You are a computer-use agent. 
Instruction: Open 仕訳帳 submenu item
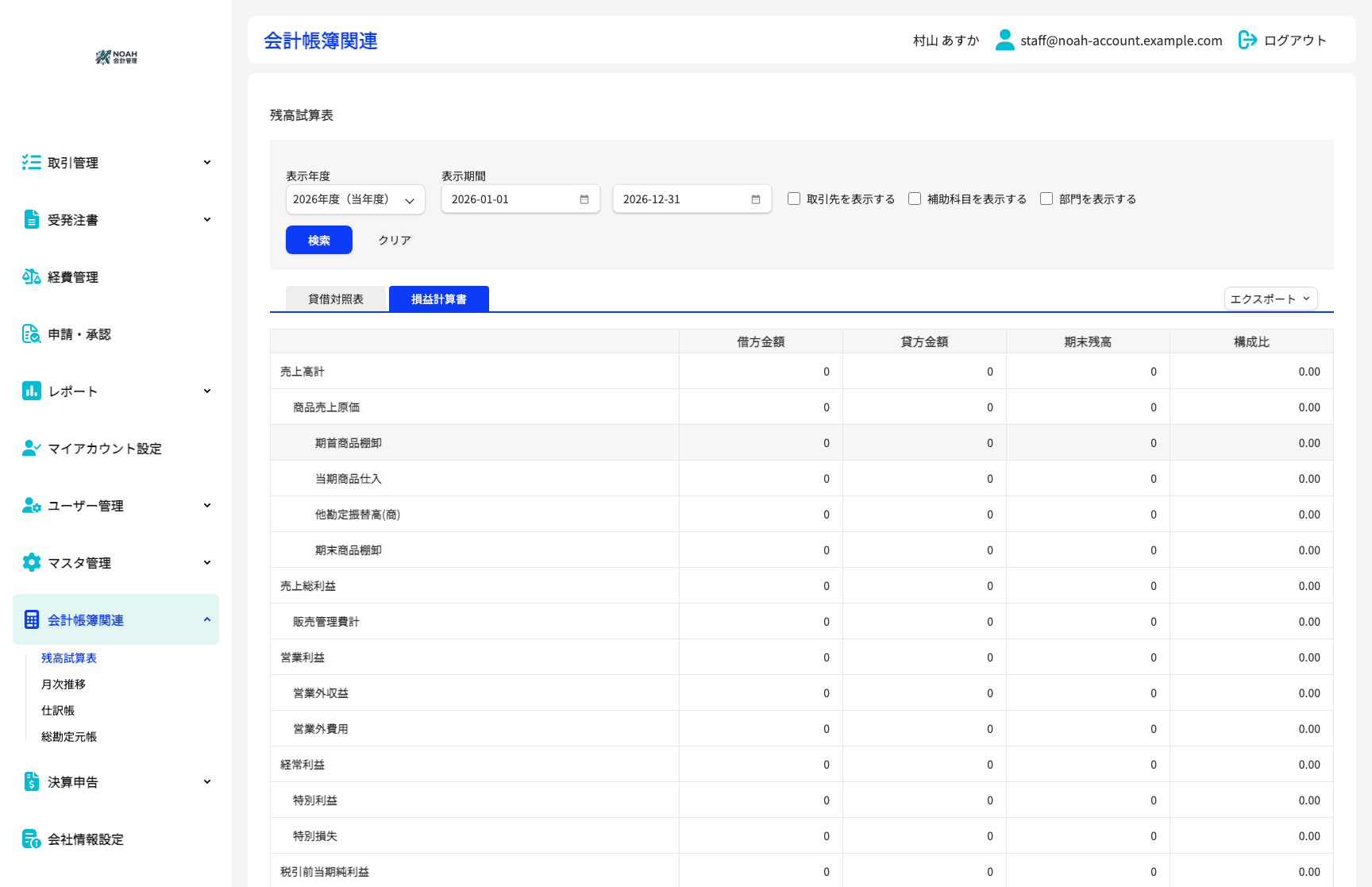(x=58, y=711)
